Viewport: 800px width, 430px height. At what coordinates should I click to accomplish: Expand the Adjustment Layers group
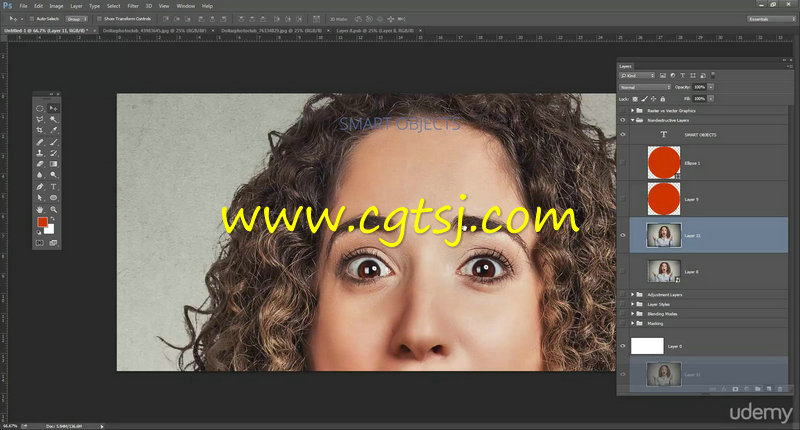633,294
